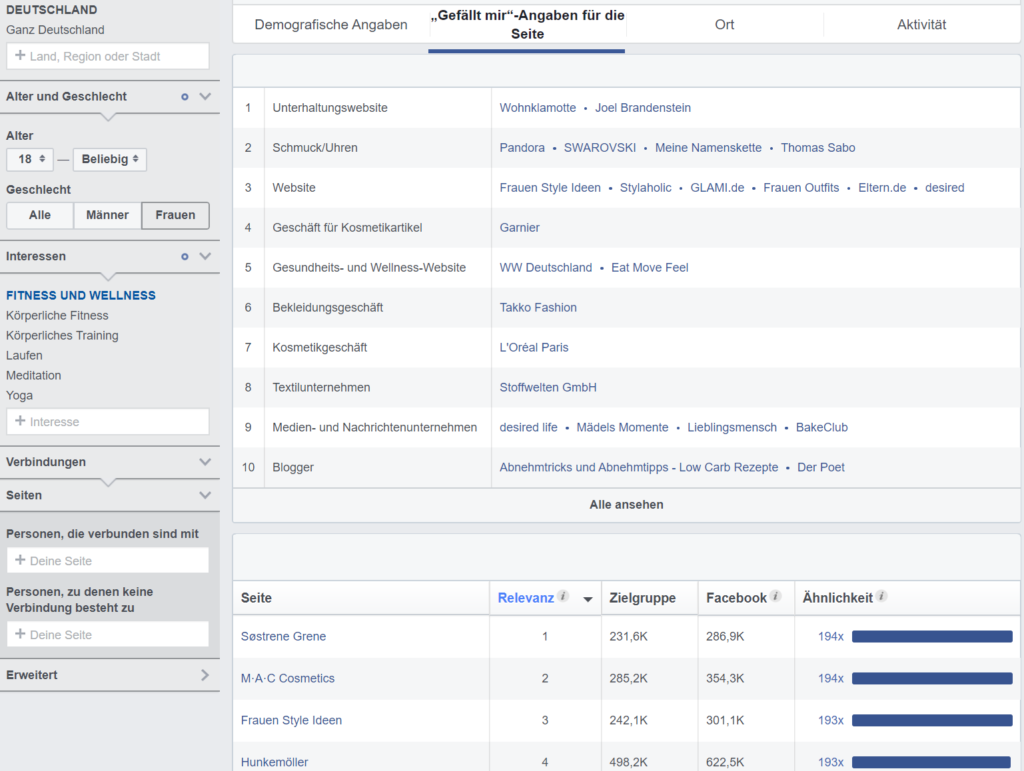Image resolution: width=1024 pixels, height=771 pixels.
Task: Open Søstrene Grene in the table
Action: (283, 637)
